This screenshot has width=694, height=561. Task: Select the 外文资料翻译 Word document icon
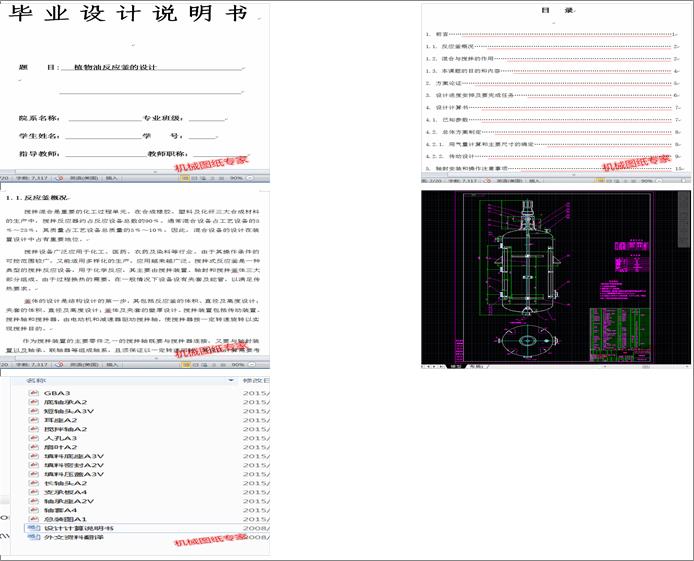point(34,537)
